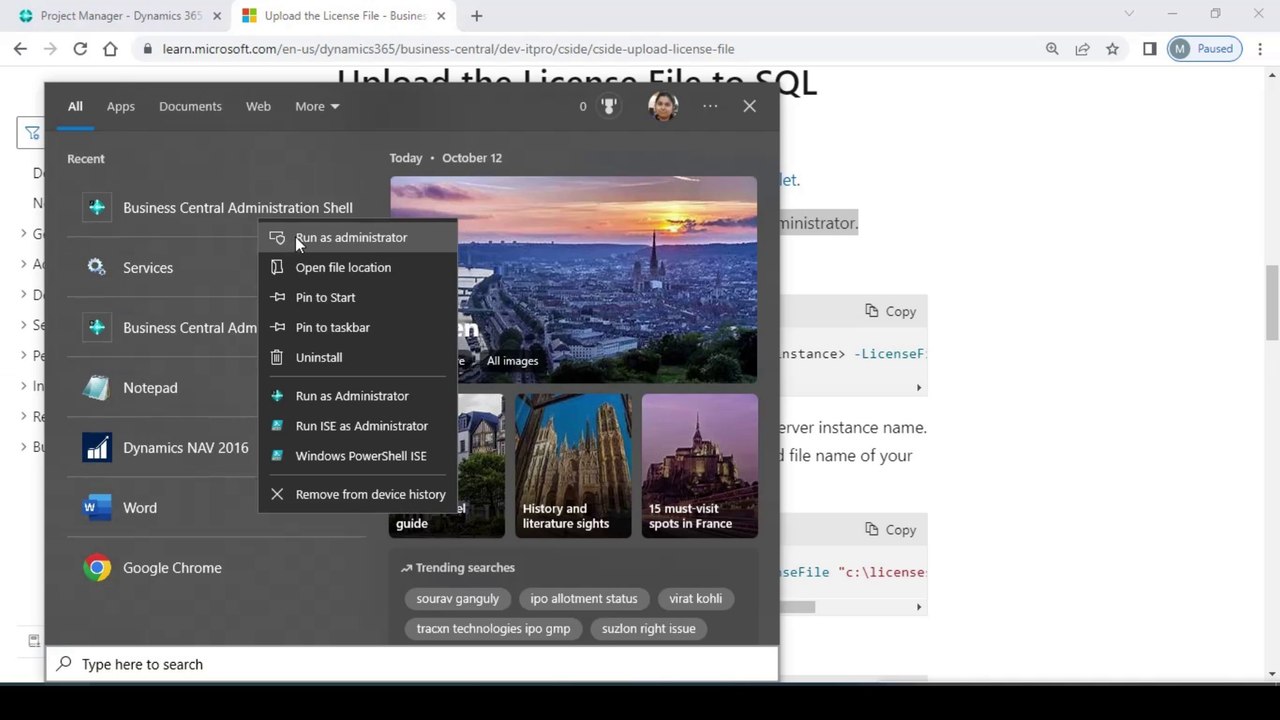Open the Paused profile button in Chrome
The image size is (1280, 720).
tap(1205, 49)
